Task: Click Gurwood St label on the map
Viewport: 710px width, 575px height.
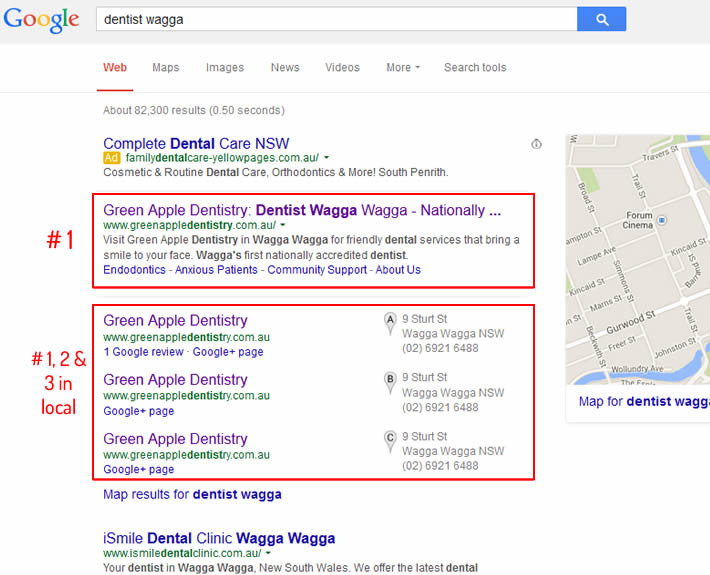Action: click(630, 323)
